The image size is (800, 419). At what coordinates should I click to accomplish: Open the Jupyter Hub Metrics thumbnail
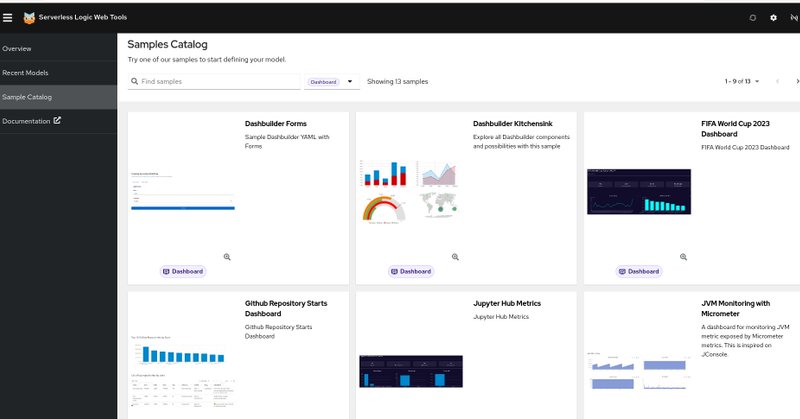click(411, 371)
